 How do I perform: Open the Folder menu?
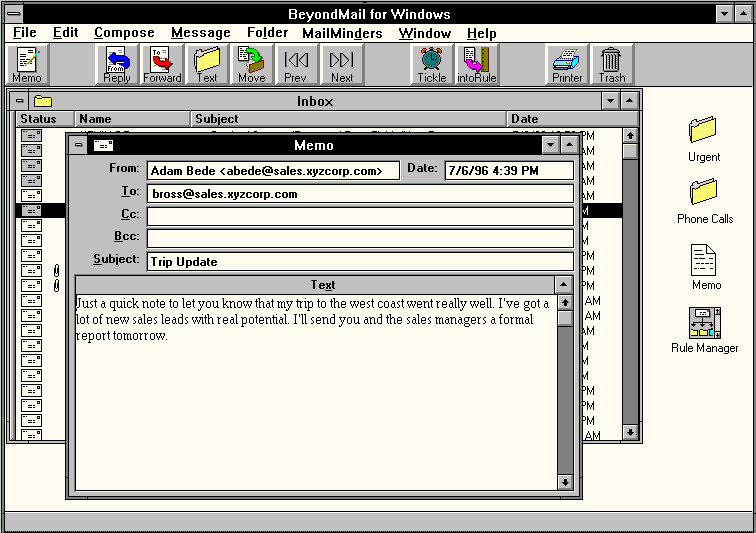[x=268, y=33]
